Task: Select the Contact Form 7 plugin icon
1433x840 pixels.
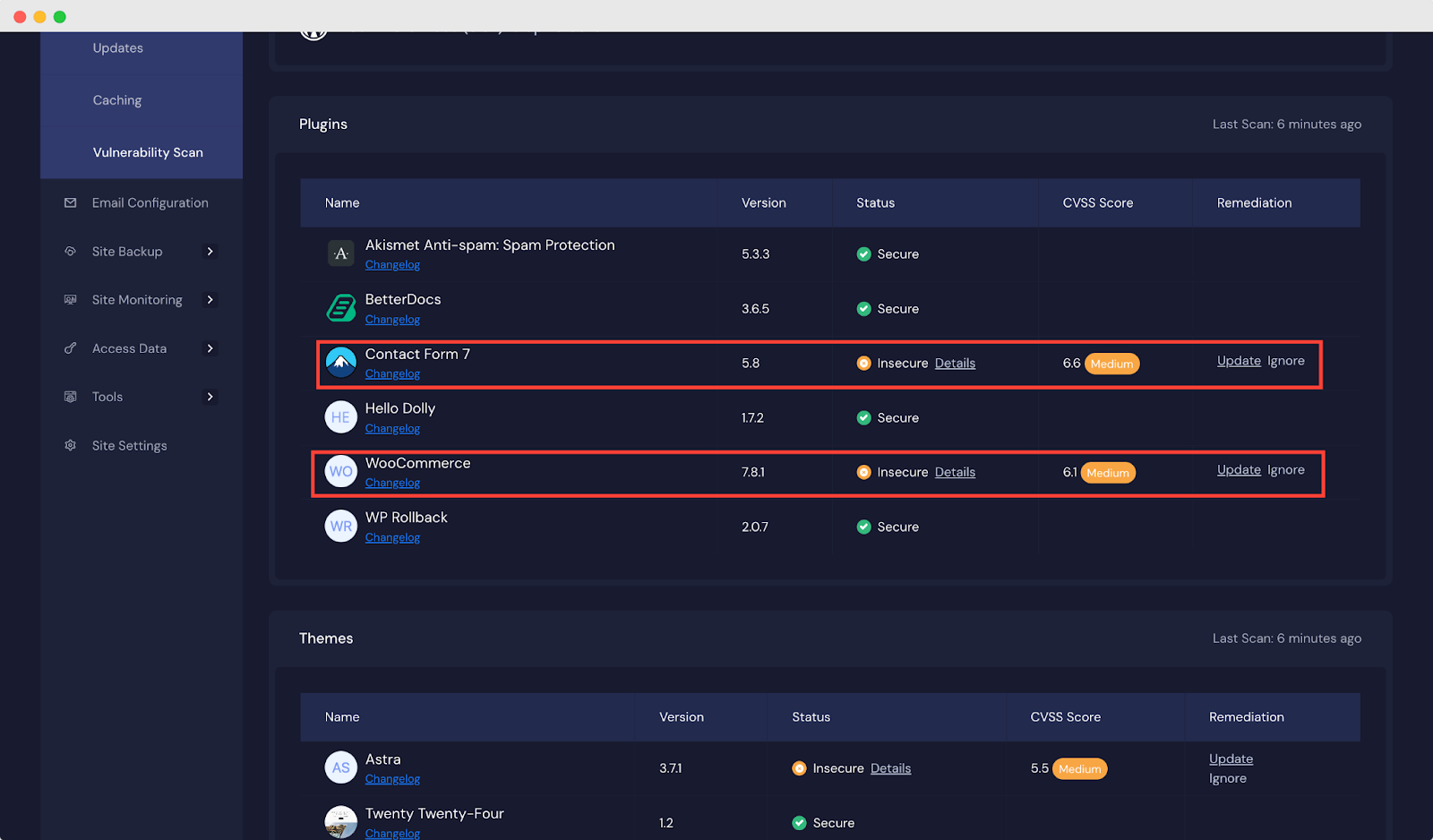Action: pyautogui.click(x=340, y=363)
